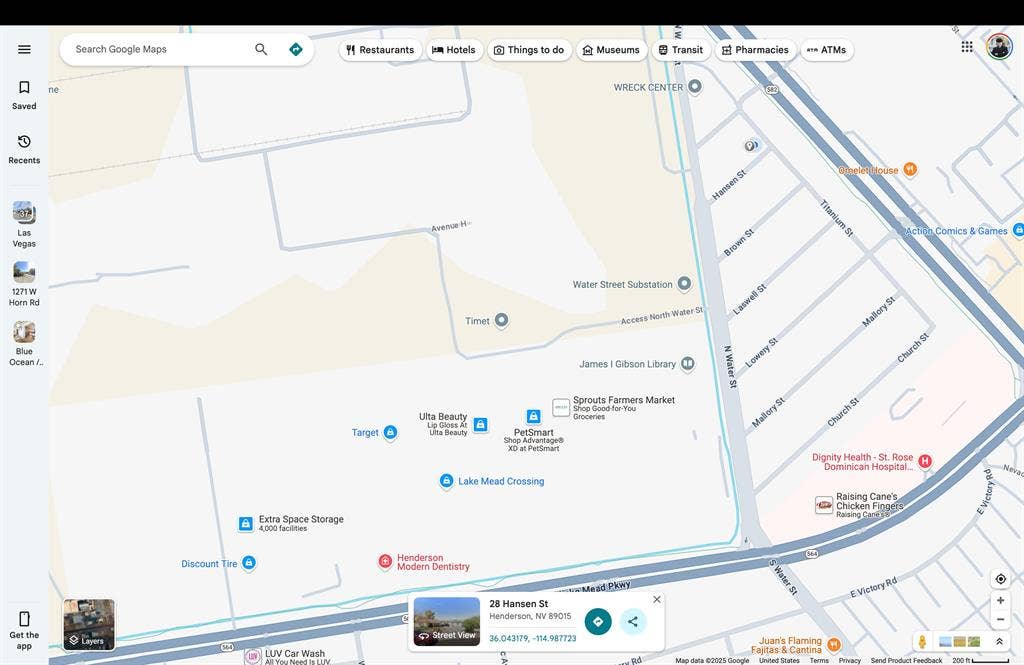The height and width of the screenshot is (665, 1024).
Task: Open the Street View thumbnail
Action: click(447, 621)
